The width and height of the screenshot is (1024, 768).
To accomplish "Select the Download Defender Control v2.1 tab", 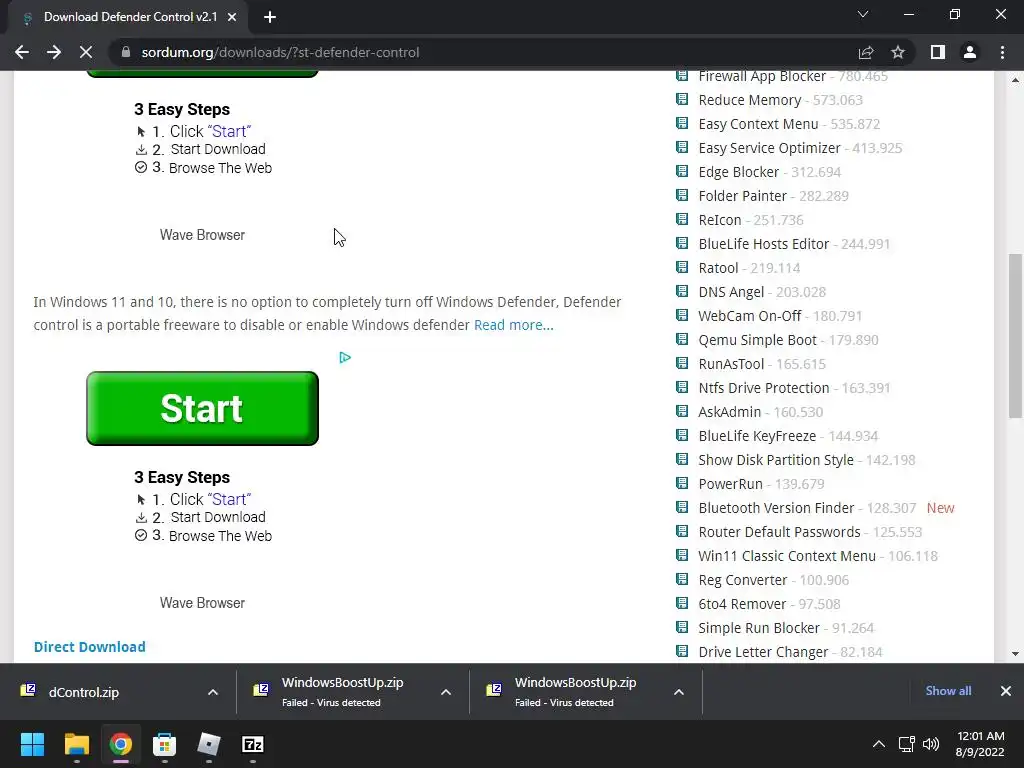I will (130, 17).
